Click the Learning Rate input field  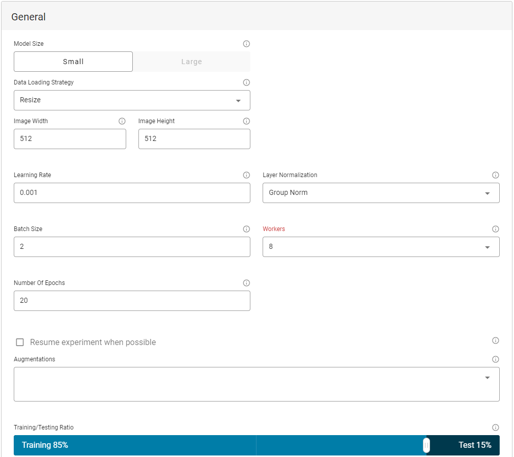(132, 193)
